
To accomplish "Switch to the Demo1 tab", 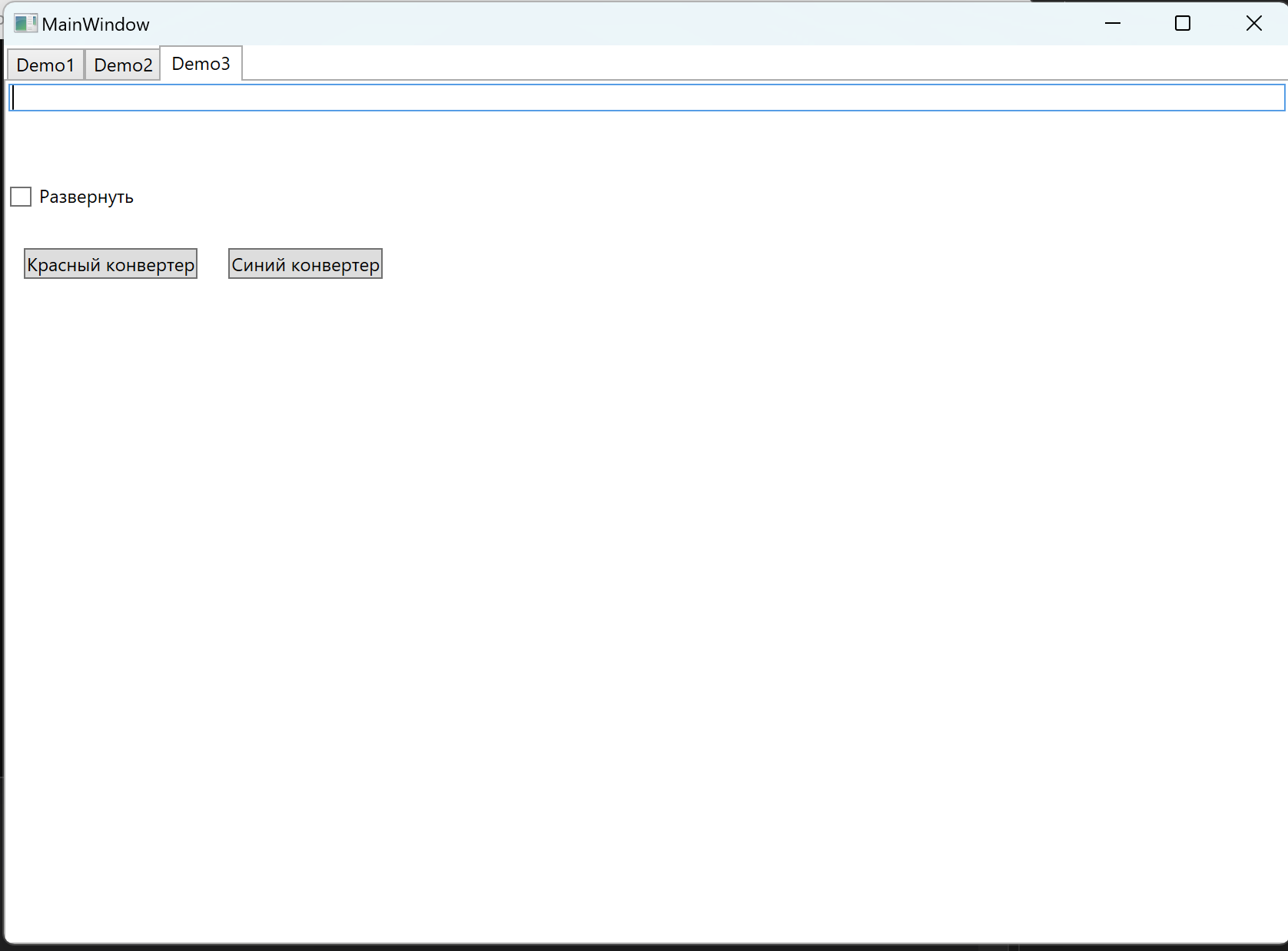I will 45,65.
